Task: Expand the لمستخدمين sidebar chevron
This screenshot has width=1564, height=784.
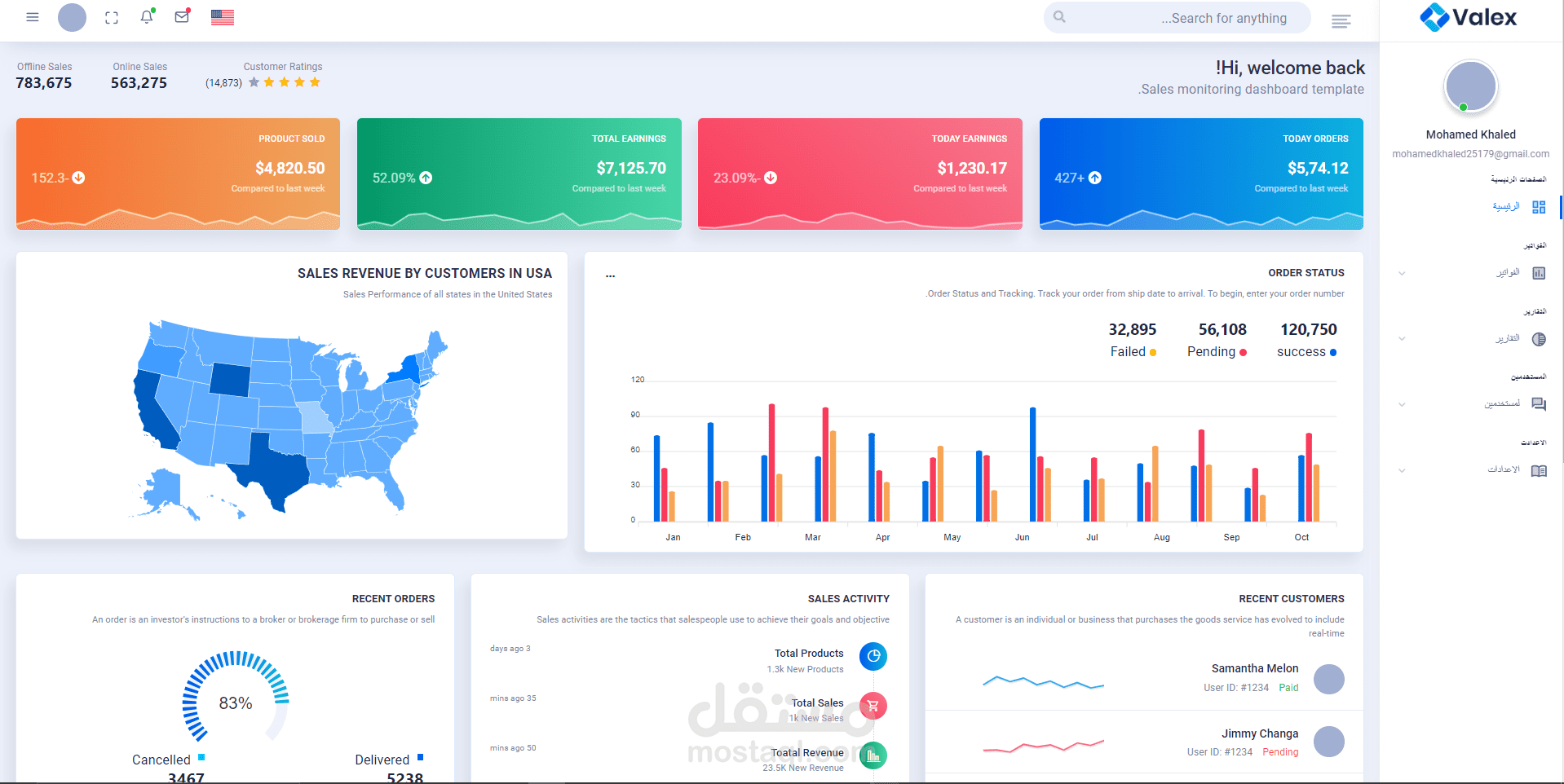Action: pyautogui.click(x=1402, y=404)
